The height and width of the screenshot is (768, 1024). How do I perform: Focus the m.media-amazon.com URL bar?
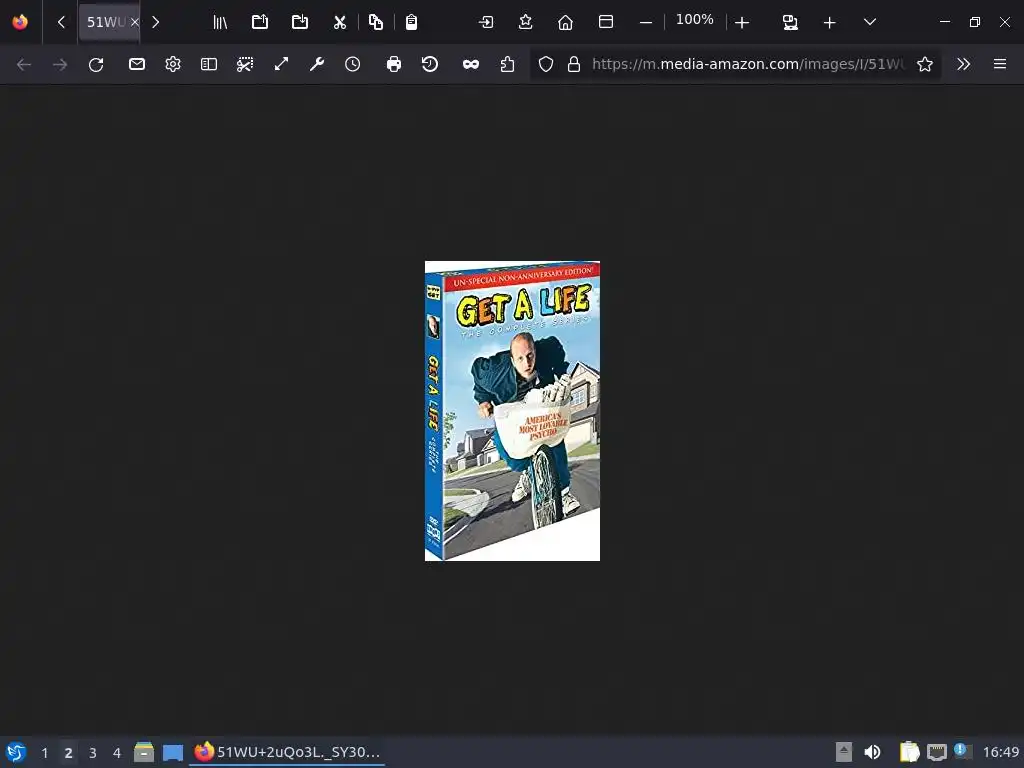[x=748, y=64]
